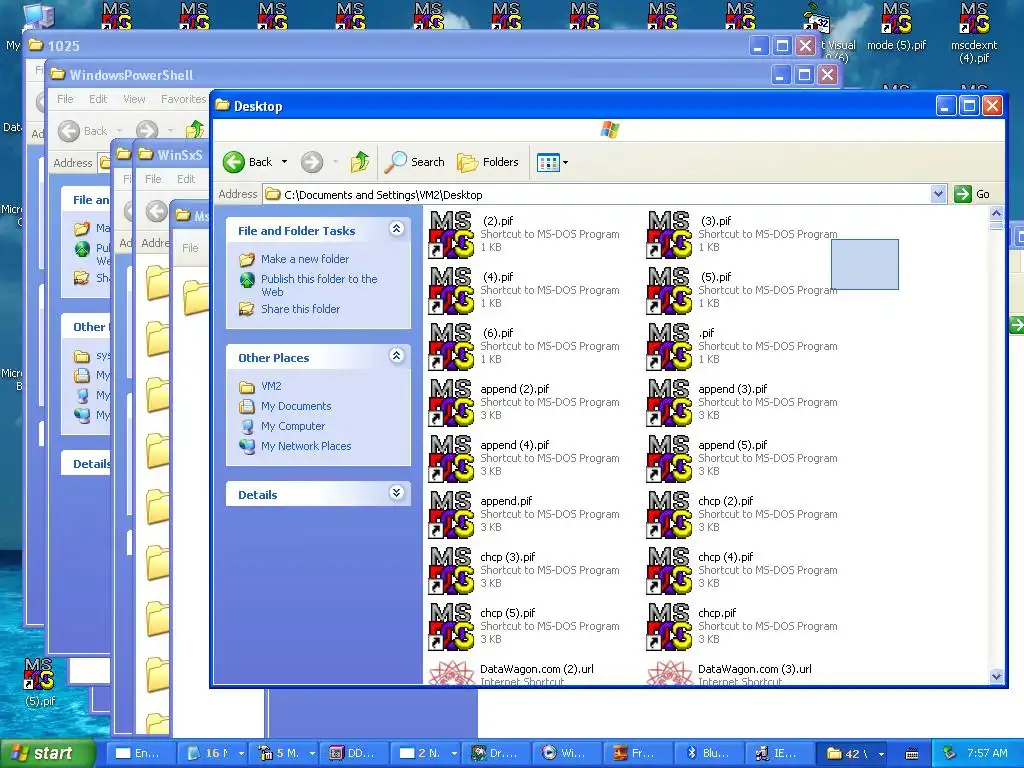Open the Edit menu in the WinSxS window

point(185,178)
